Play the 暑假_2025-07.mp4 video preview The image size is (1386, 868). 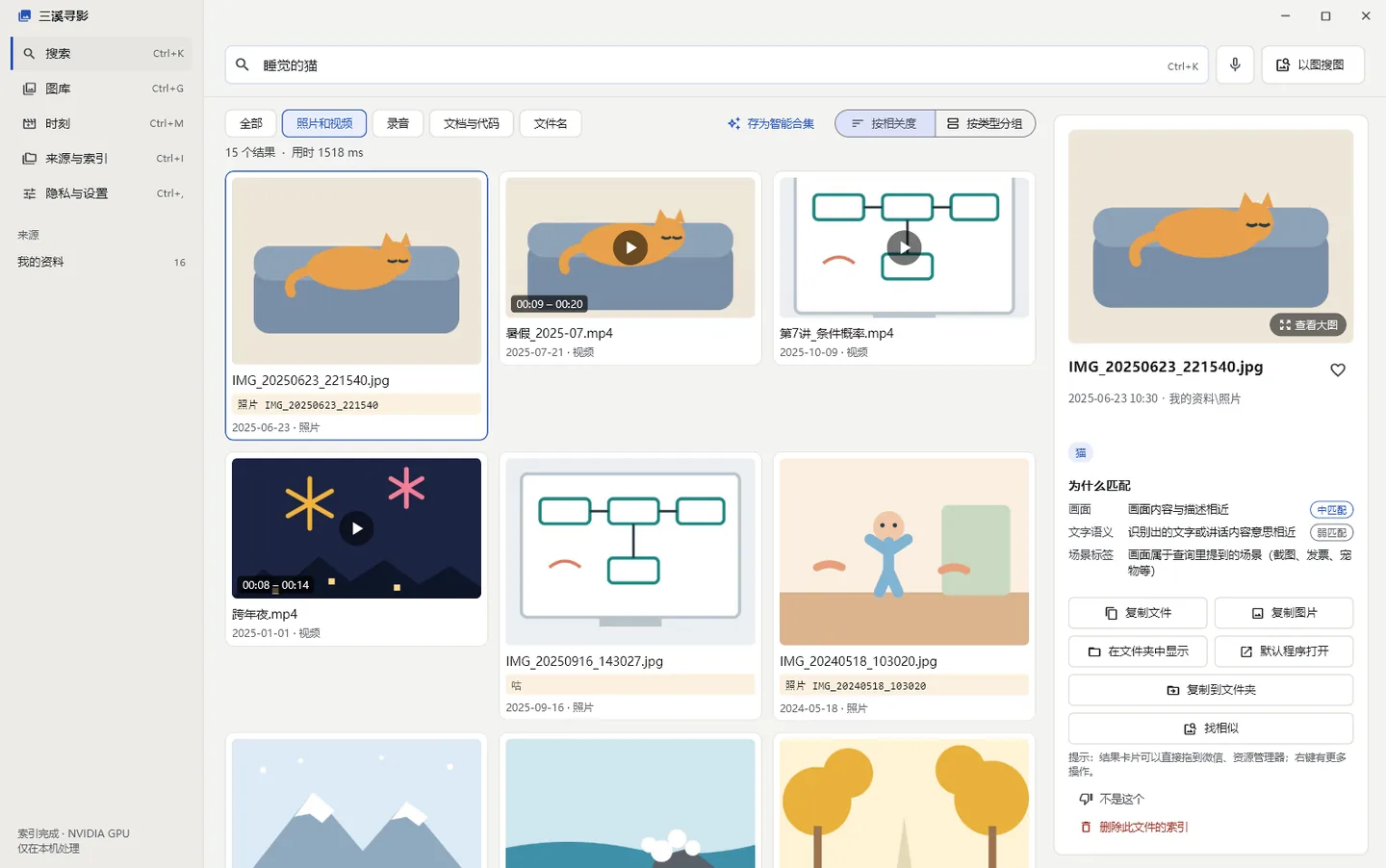[x=630, y=247]
